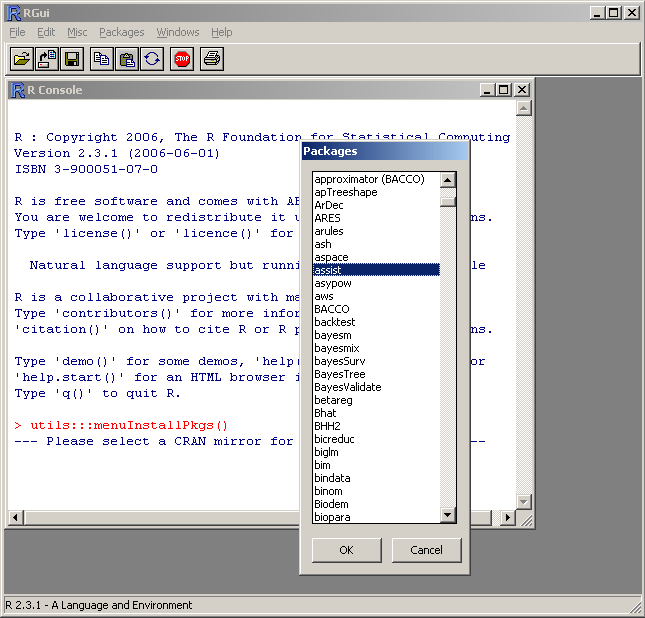645x618 pixels.
Task: Select package bayesSurv in list
Action: coord(376,361)
